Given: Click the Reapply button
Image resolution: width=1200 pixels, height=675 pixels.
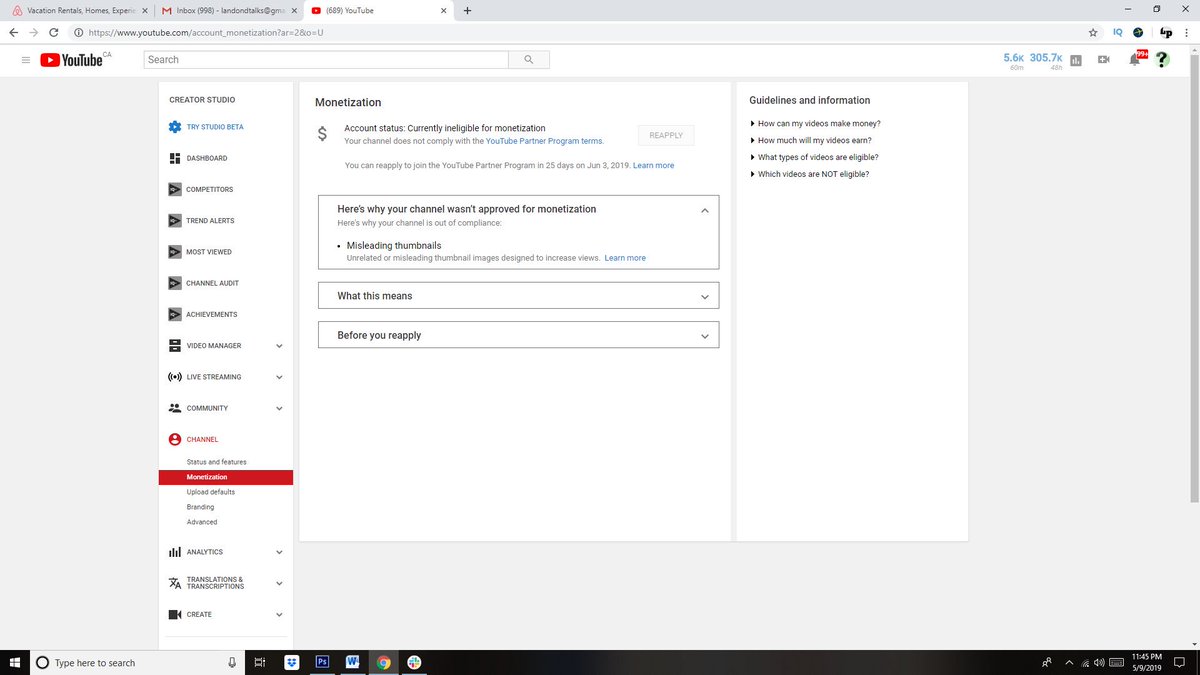Looking at the screenshot, I should click(x=666, y=135).
